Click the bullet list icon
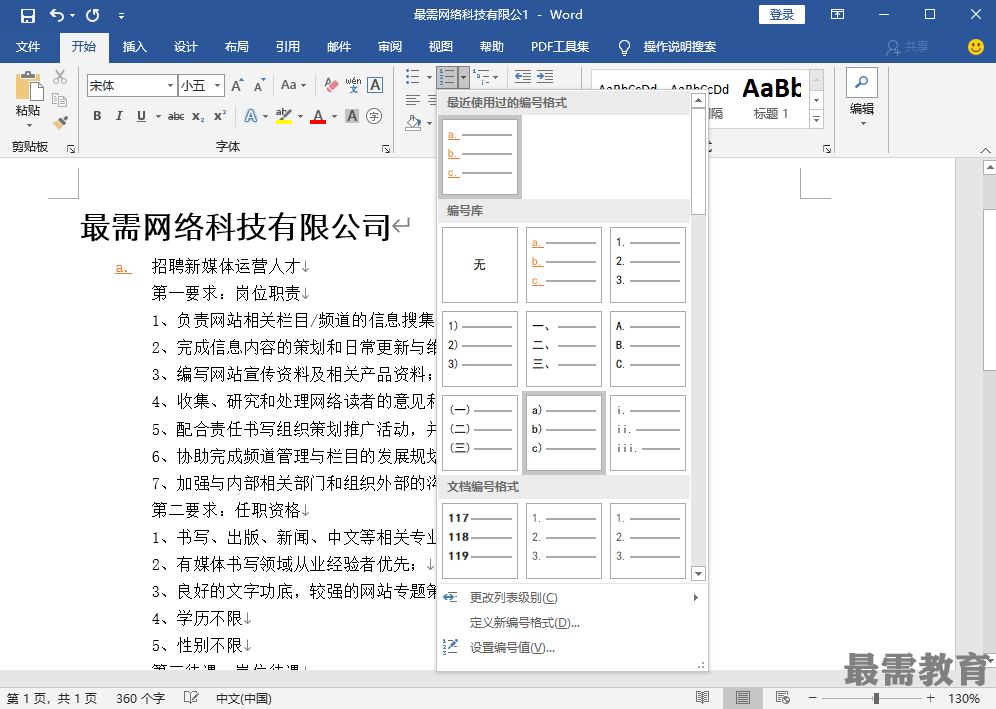Screen dimensions: 996x709 click(413, 77)
